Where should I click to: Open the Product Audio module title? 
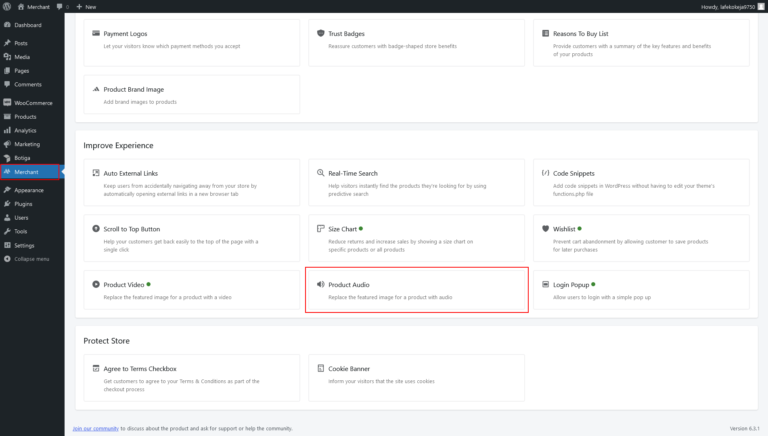349,285
